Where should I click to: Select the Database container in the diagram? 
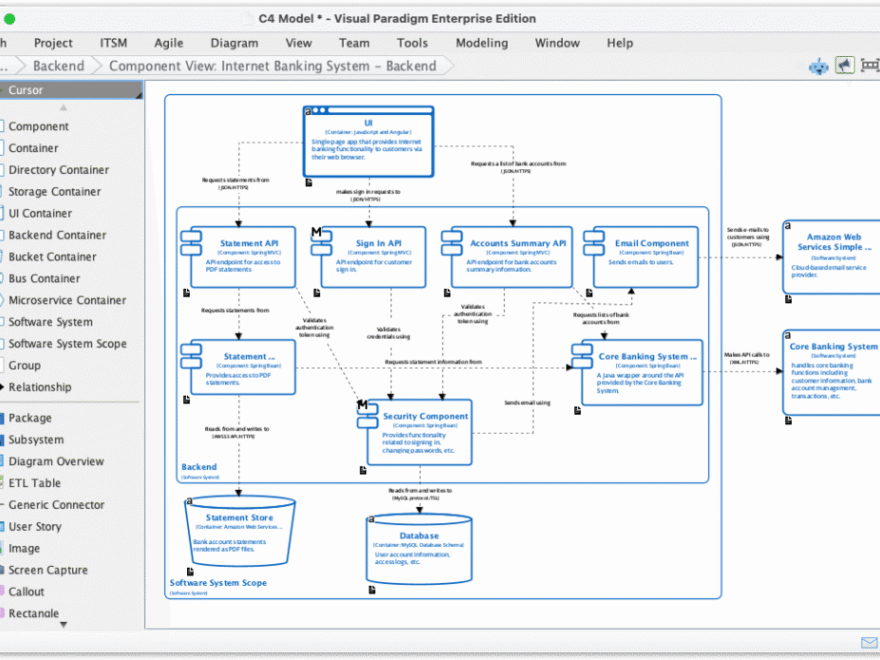pos(418,545)
